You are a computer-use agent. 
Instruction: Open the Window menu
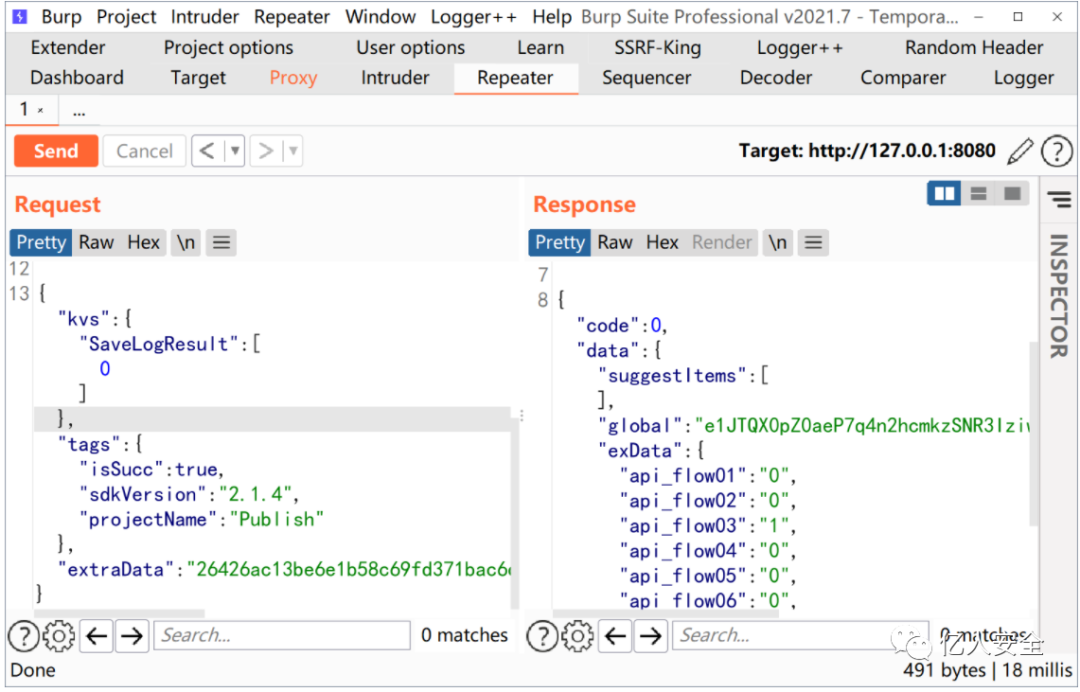pos(380,17)
